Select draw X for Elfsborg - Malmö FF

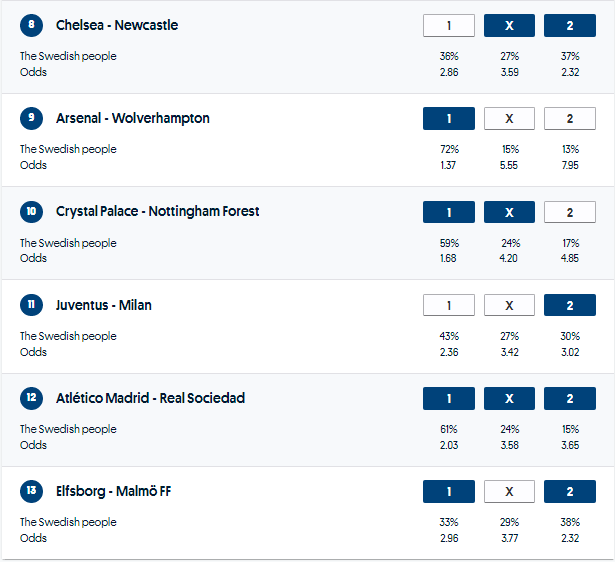click(509, 492)
